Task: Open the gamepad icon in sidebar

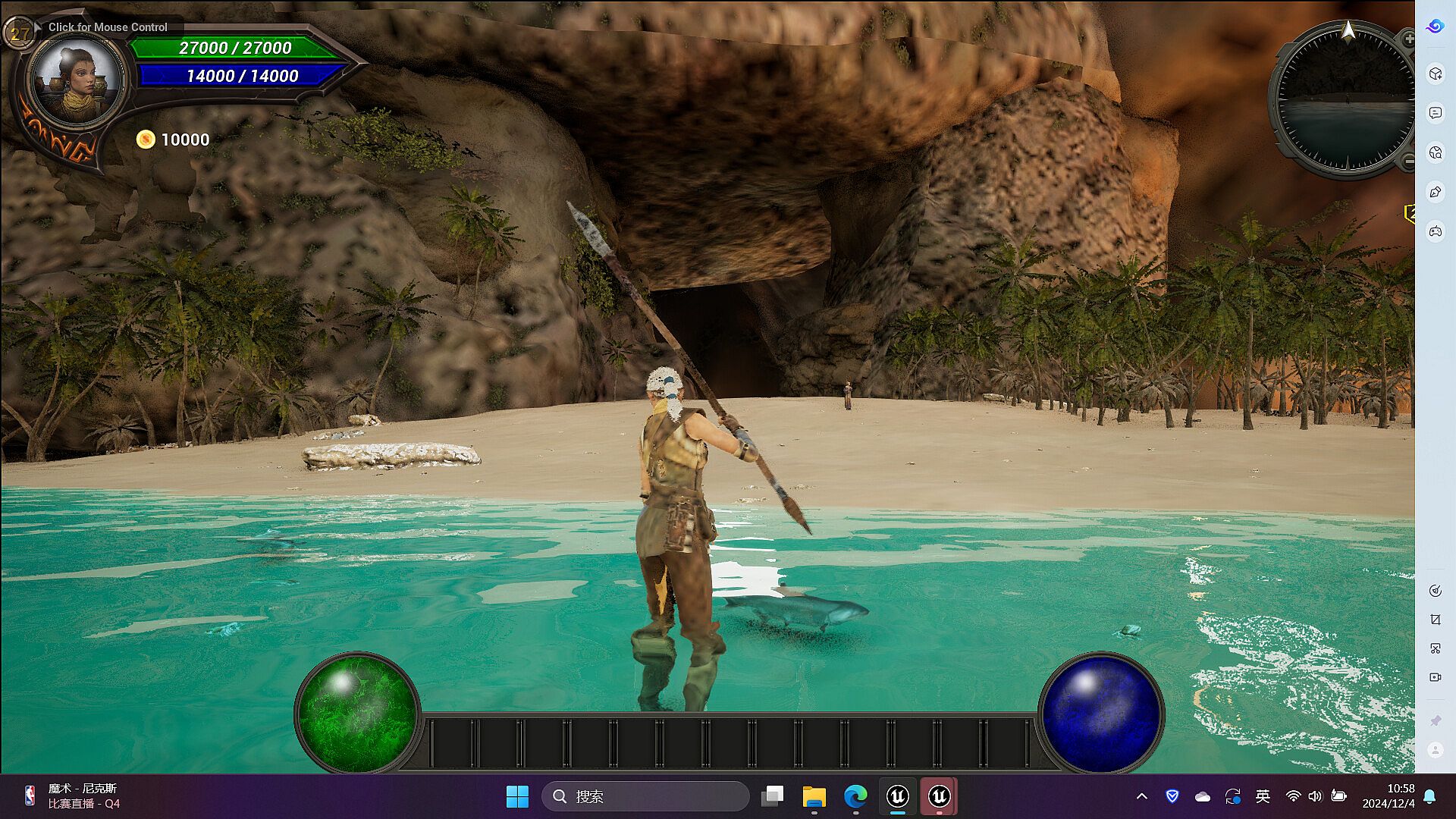Action: [1435, 231]
